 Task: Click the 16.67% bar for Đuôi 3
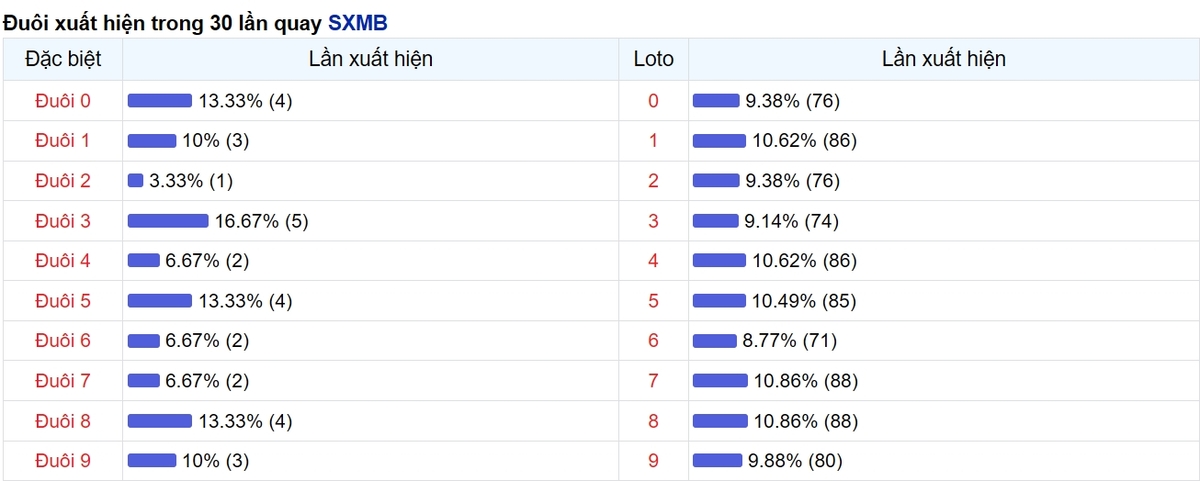tap(168, 221)
